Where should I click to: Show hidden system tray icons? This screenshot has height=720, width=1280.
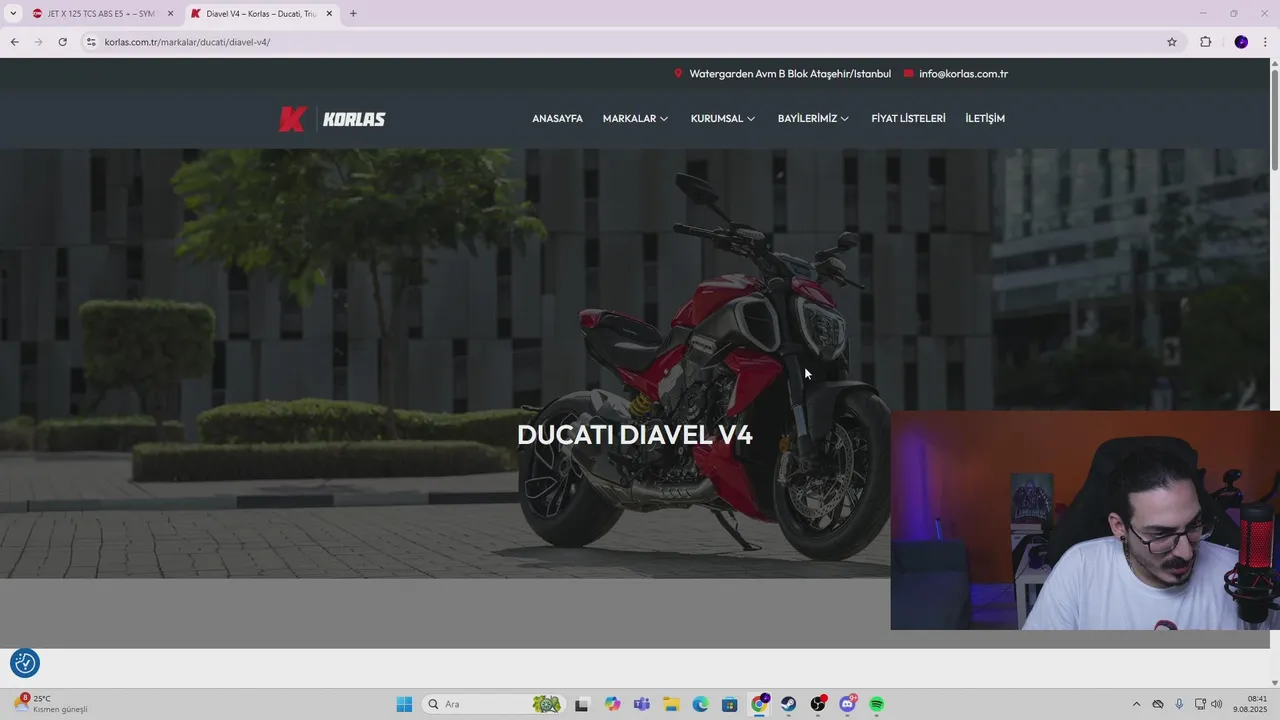(1136, 704)
